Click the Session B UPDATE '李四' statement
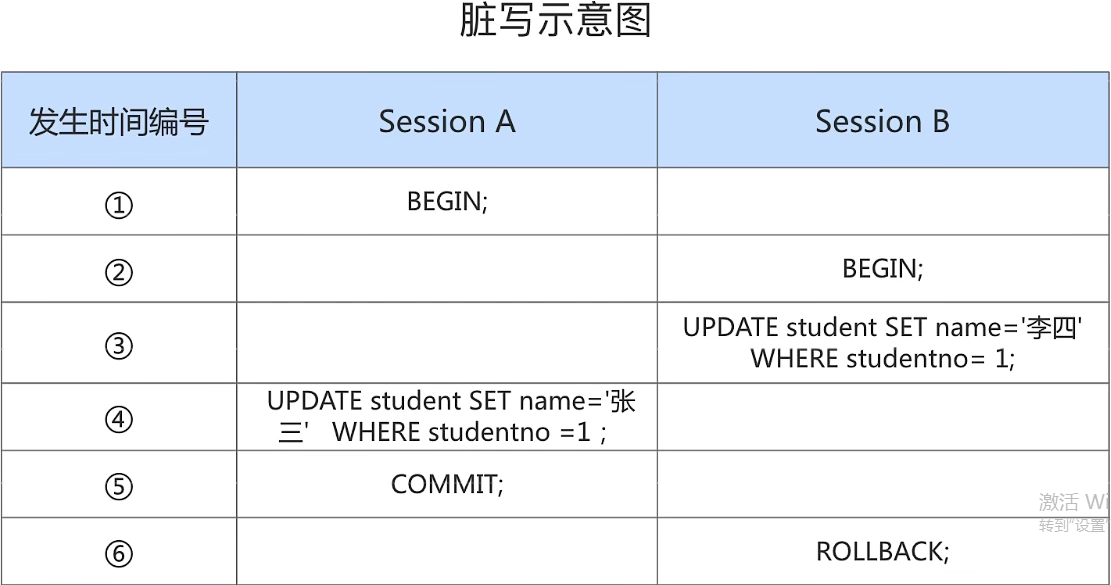 click(883, 343)
